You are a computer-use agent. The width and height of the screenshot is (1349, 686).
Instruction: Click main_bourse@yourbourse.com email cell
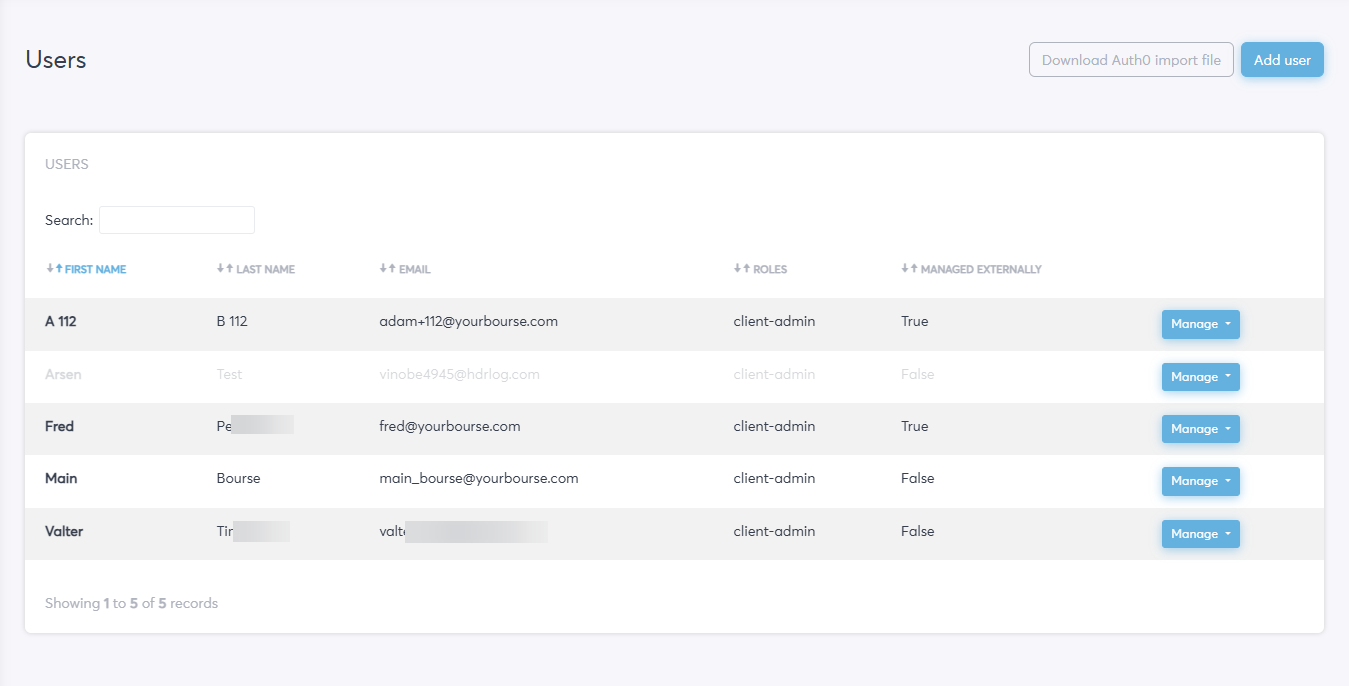tap(478, 479)
